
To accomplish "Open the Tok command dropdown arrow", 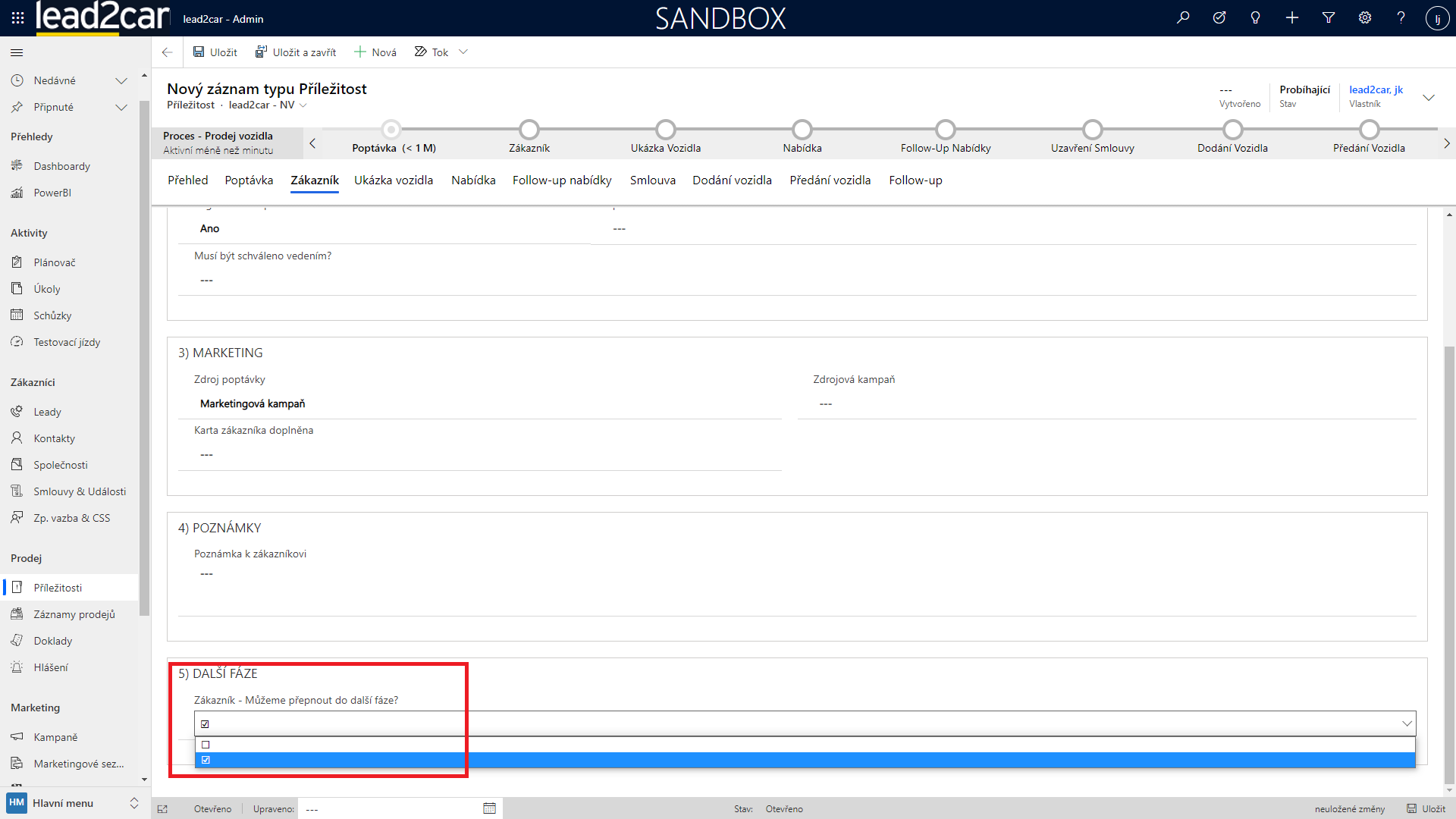I will click(x=463, y=52).
